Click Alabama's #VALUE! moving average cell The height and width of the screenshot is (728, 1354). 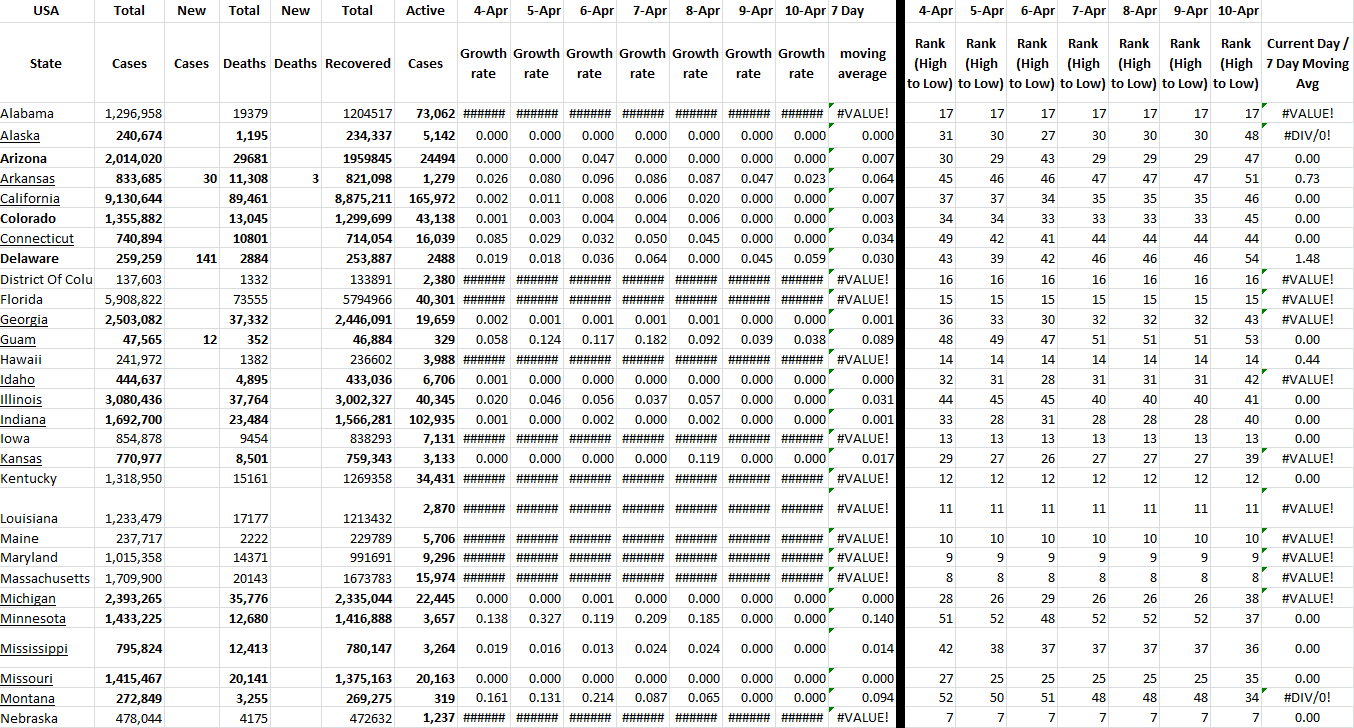[x=862, y=113]
